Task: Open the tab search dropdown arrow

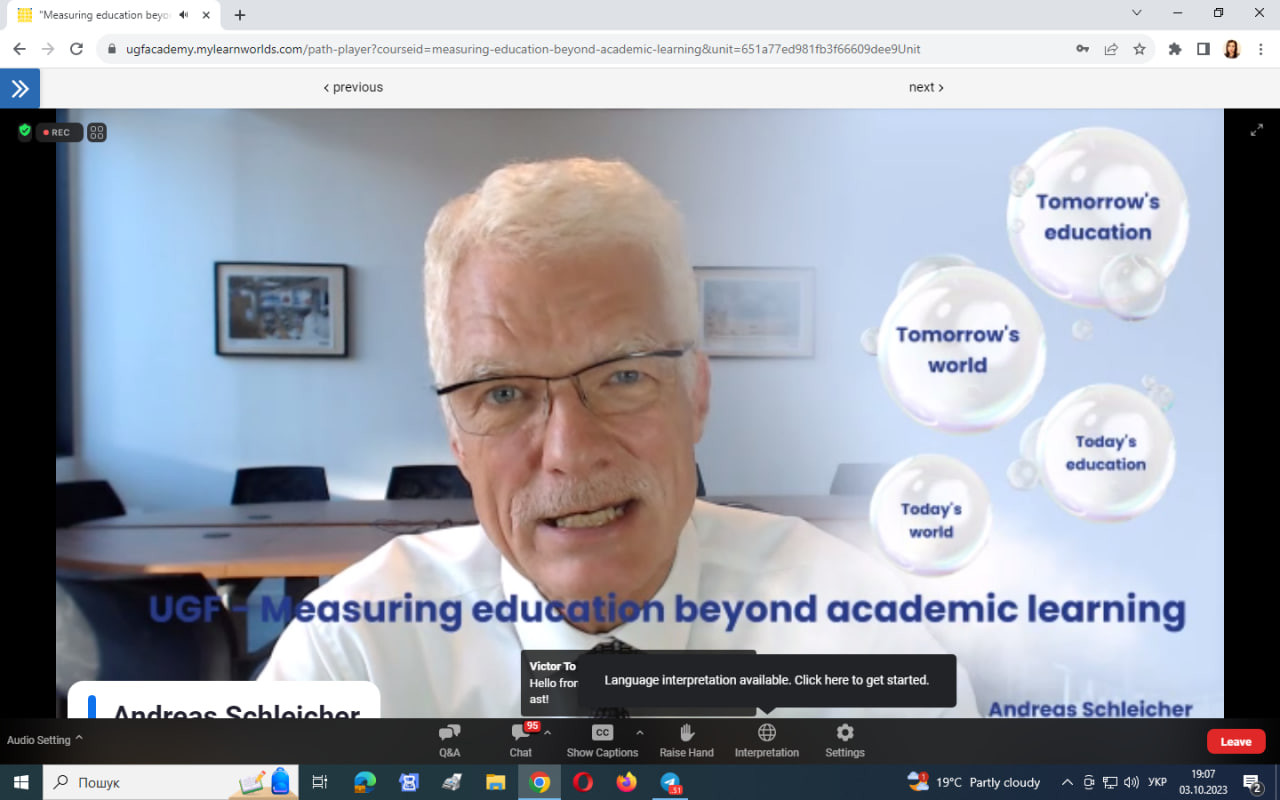Action: (1137, 13)
